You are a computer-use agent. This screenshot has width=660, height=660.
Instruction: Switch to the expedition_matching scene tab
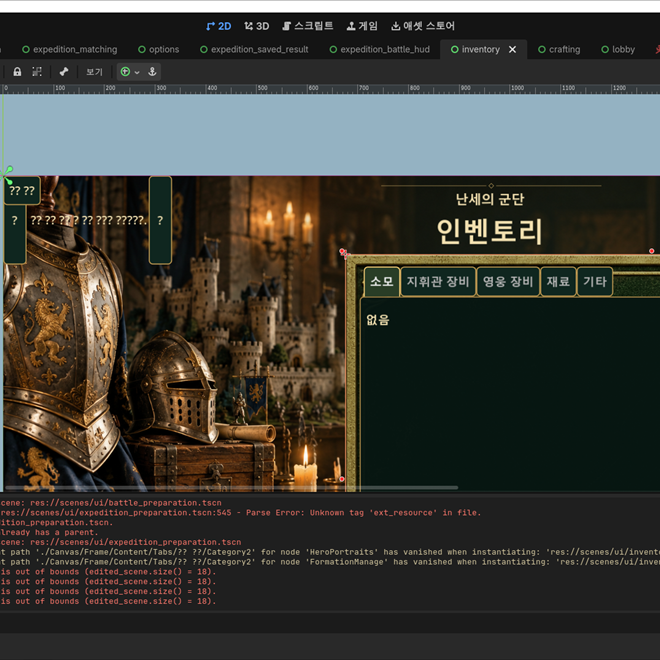coord(70,50)
